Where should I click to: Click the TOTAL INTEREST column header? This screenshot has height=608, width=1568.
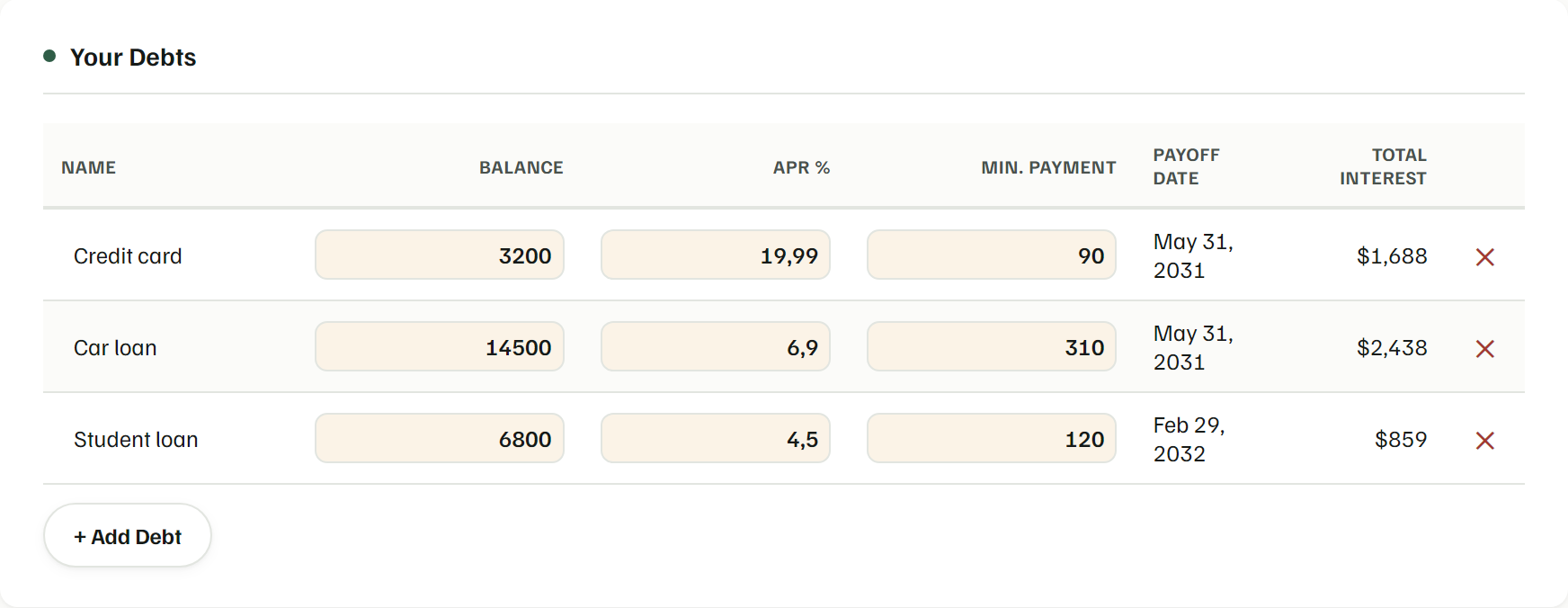1383,166
